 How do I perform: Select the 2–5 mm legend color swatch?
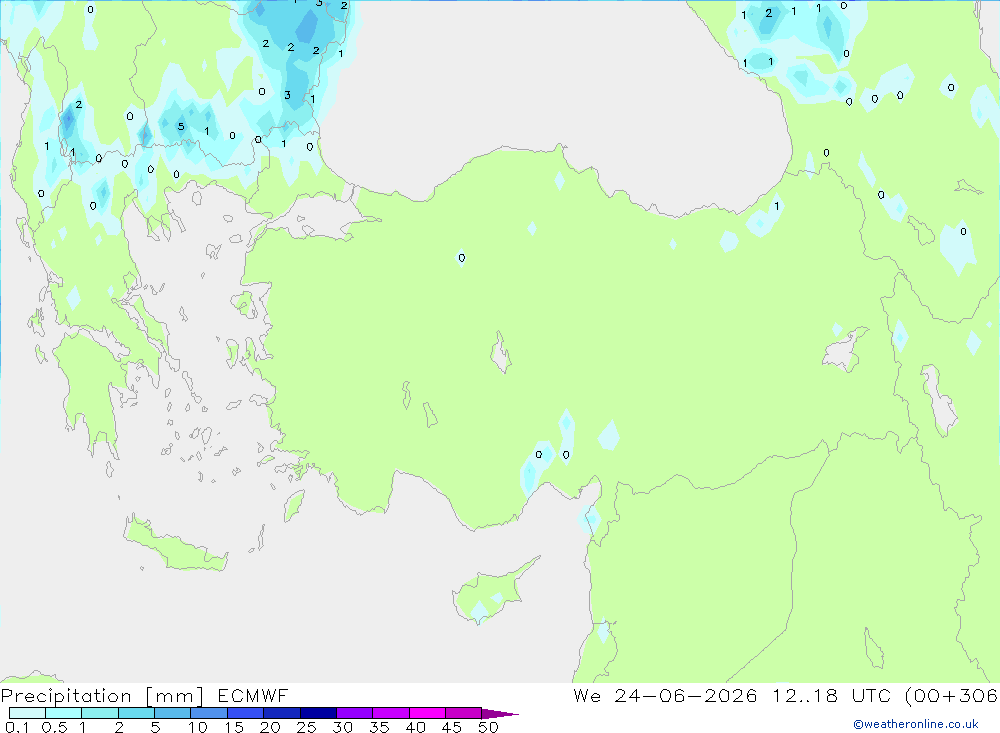coord(136,713)
